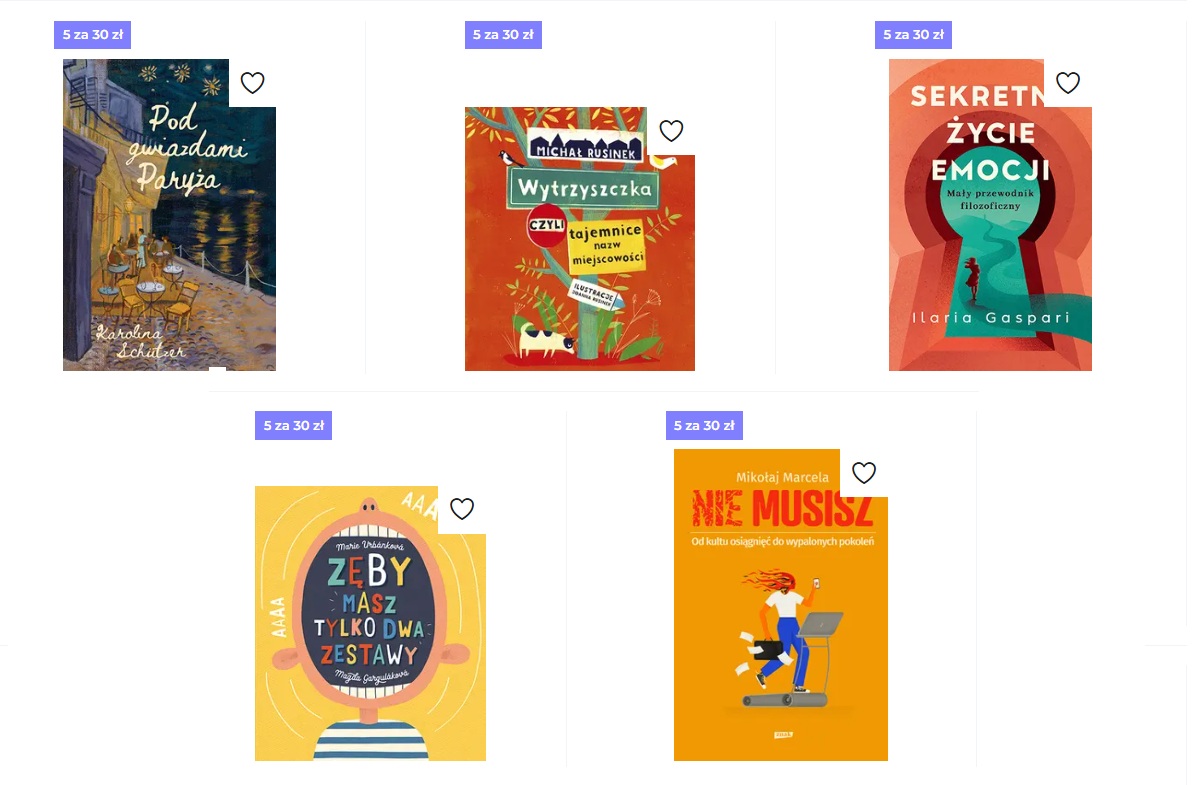Click 5 za 30 zł badge above Wytrzyszczka
Screen dimensions: 1194x785
pyautogui.click(x=503, y=34)
